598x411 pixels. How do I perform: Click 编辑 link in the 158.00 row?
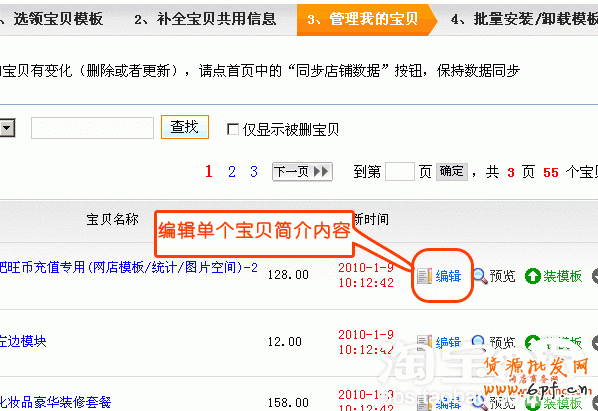(x=448, y=403)
